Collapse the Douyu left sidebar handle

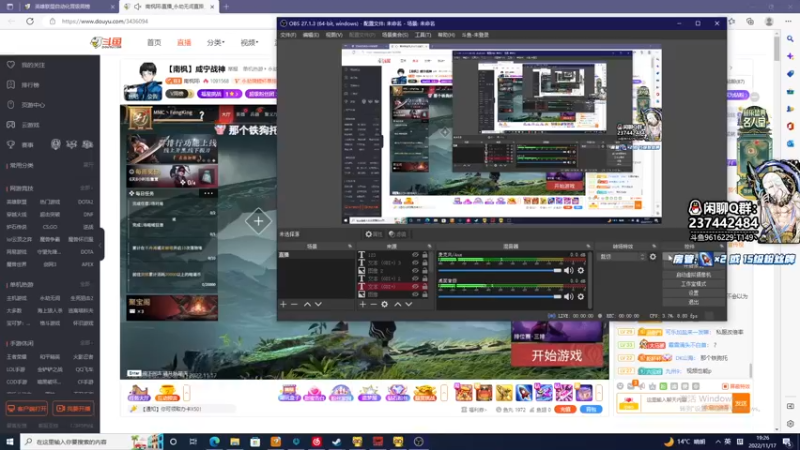tap(102, 244)
